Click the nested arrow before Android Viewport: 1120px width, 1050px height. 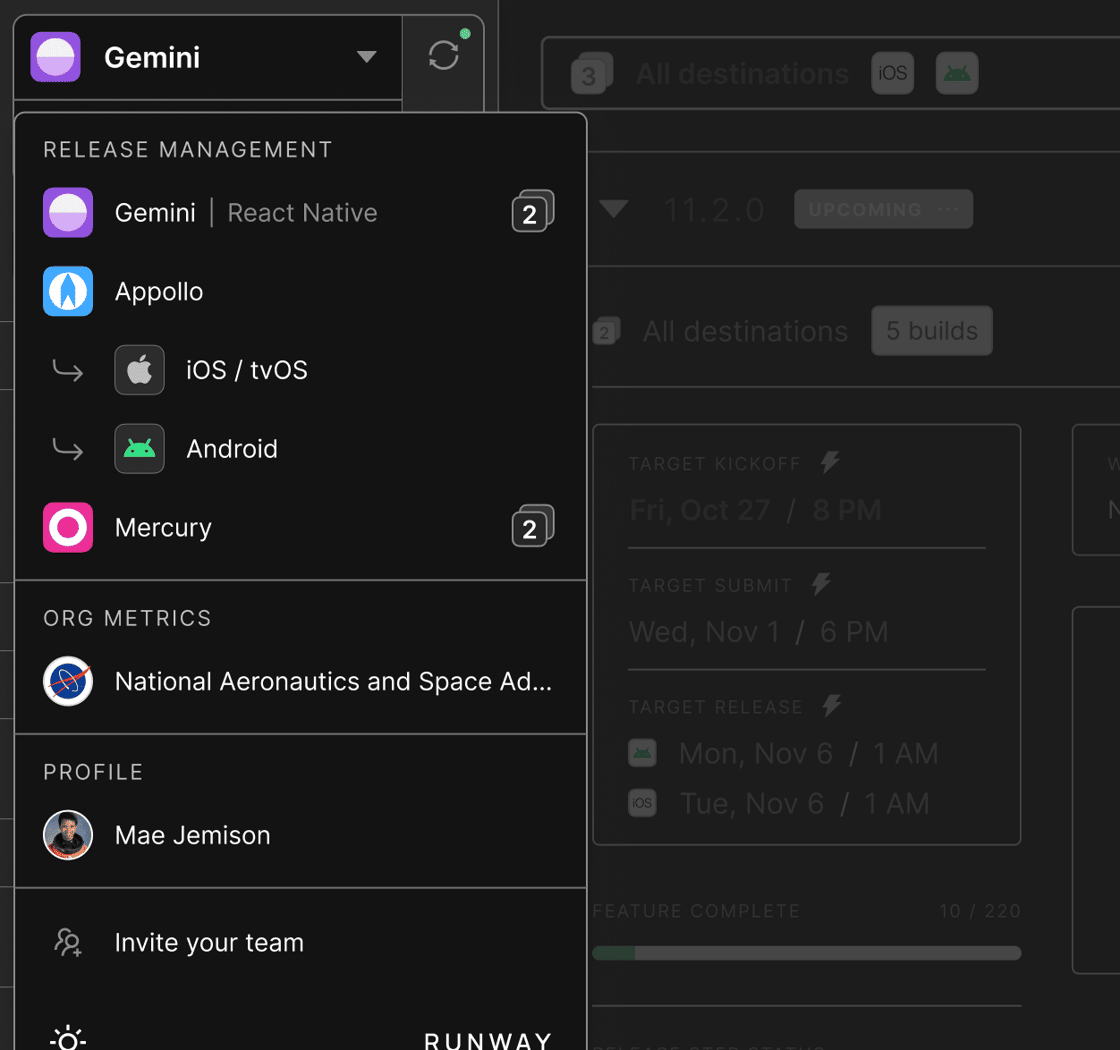(x=68, y=449)
